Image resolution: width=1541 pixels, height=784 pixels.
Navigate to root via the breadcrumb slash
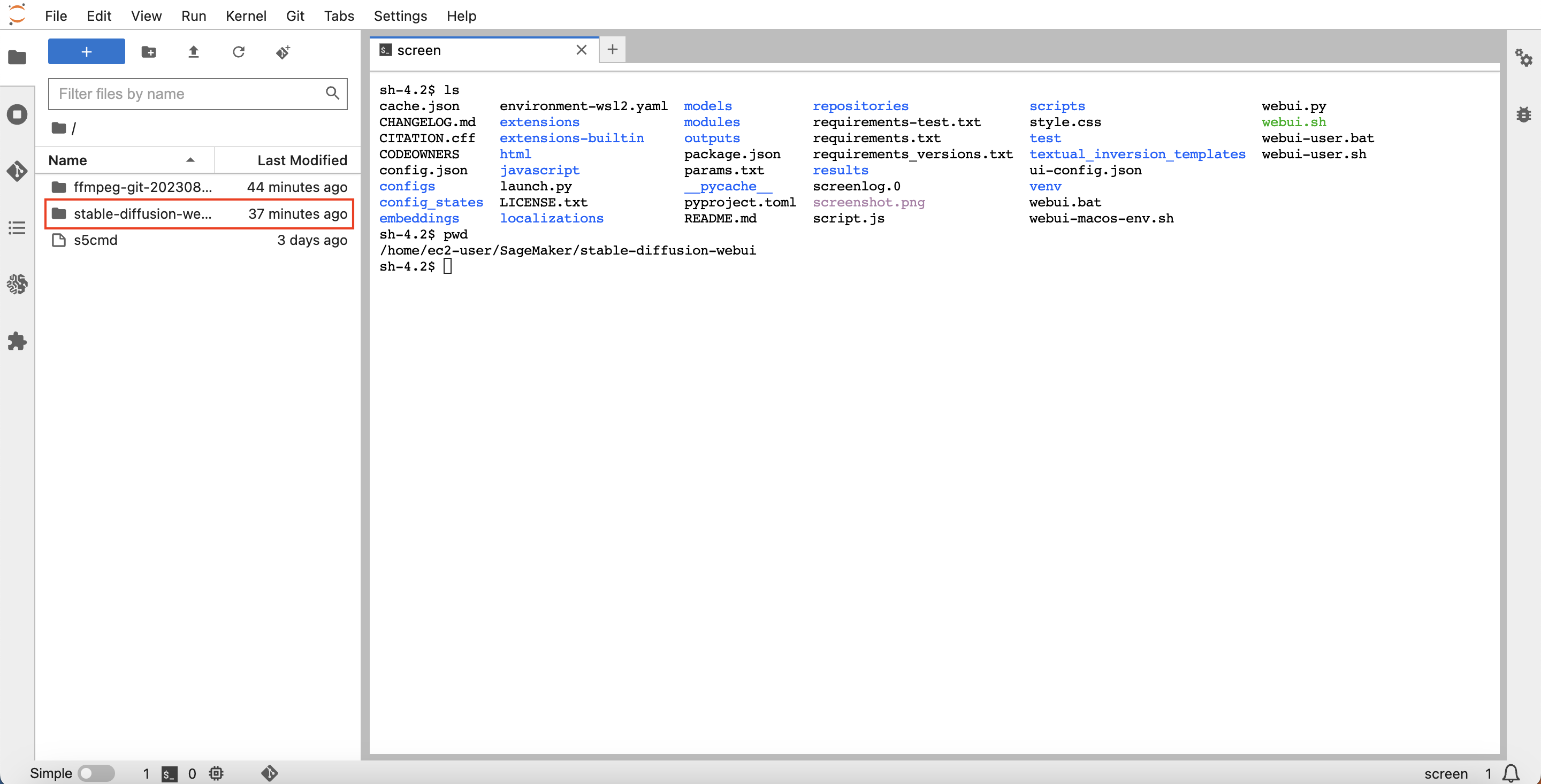click(74, 128)
